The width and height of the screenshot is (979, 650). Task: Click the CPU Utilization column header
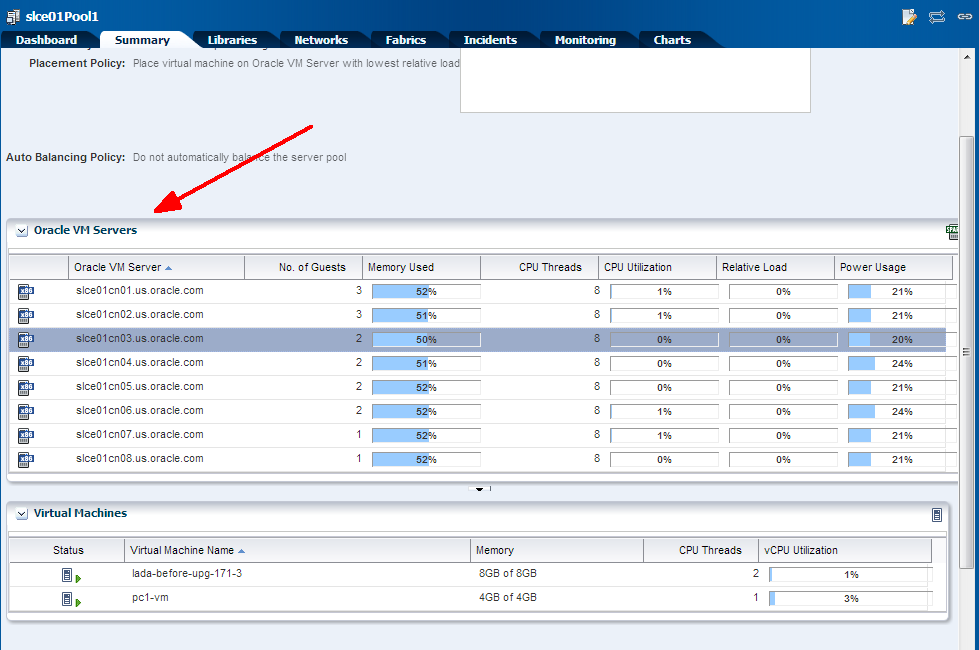coord(657,267)
